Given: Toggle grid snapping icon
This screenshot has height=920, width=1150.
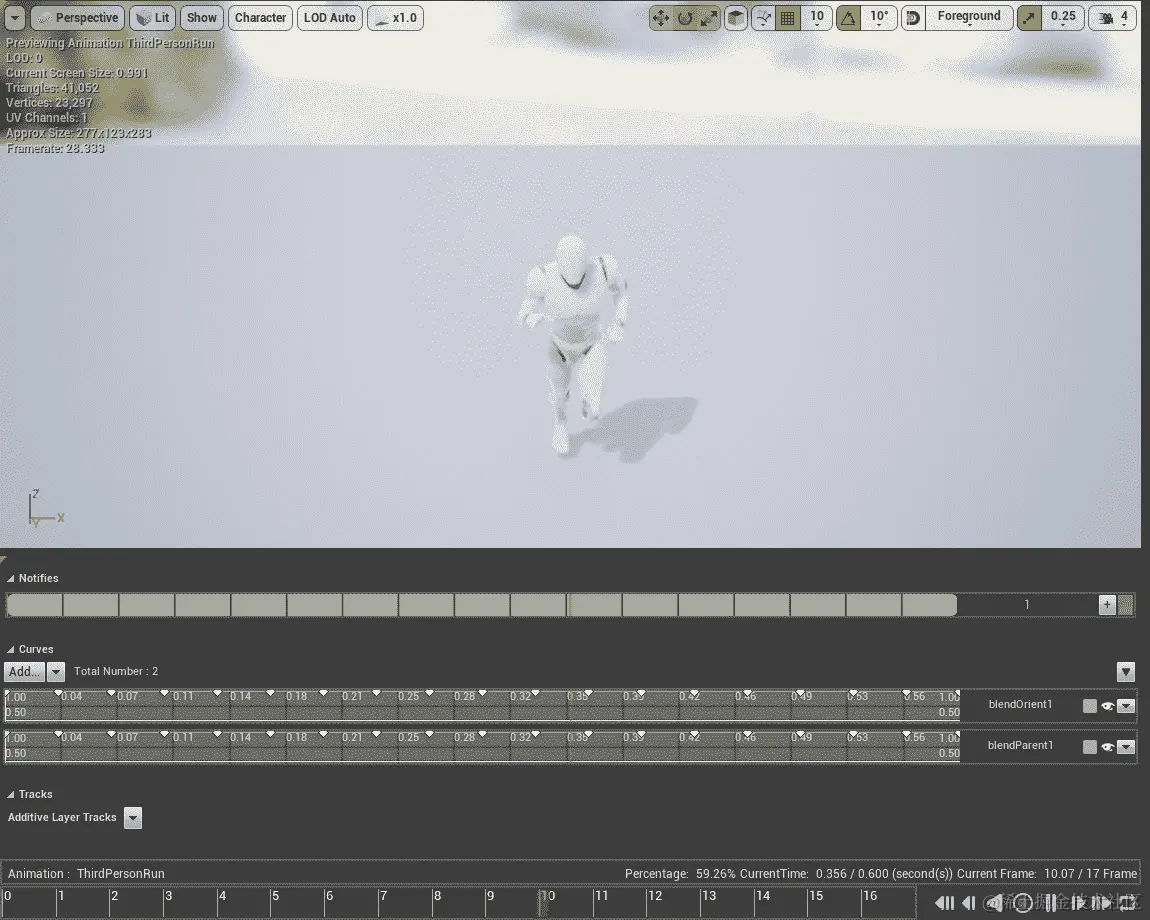Looking at the screenshot, I should [x=788, y=18].
